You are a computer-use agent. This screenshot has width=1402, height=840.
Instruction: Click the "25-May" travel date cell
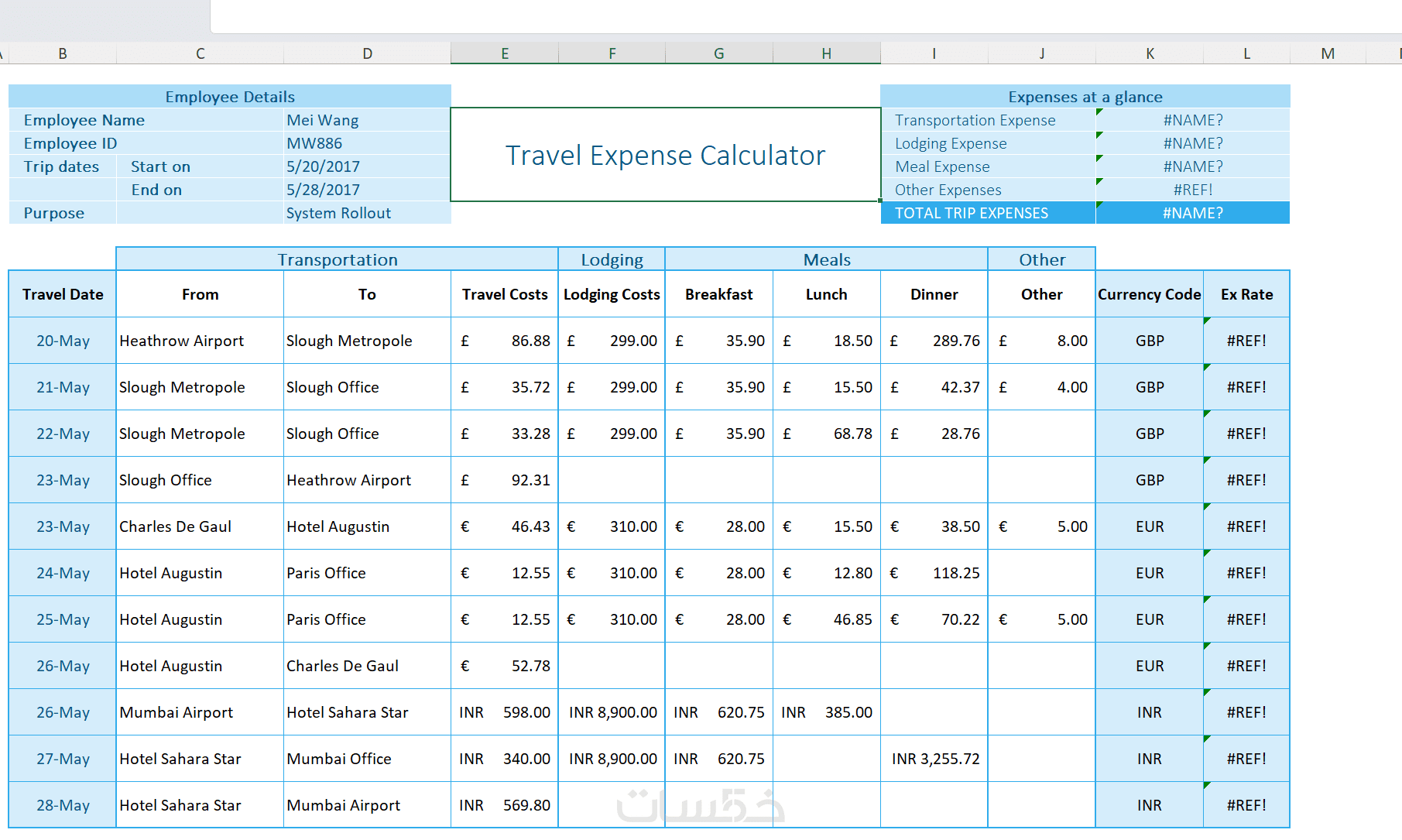63,619
